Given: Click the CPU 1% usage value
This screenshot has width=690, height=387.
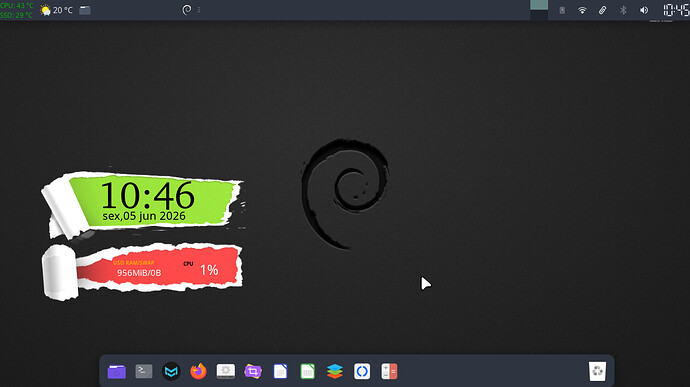Looking at the screenshot, I should coord(209,270).
